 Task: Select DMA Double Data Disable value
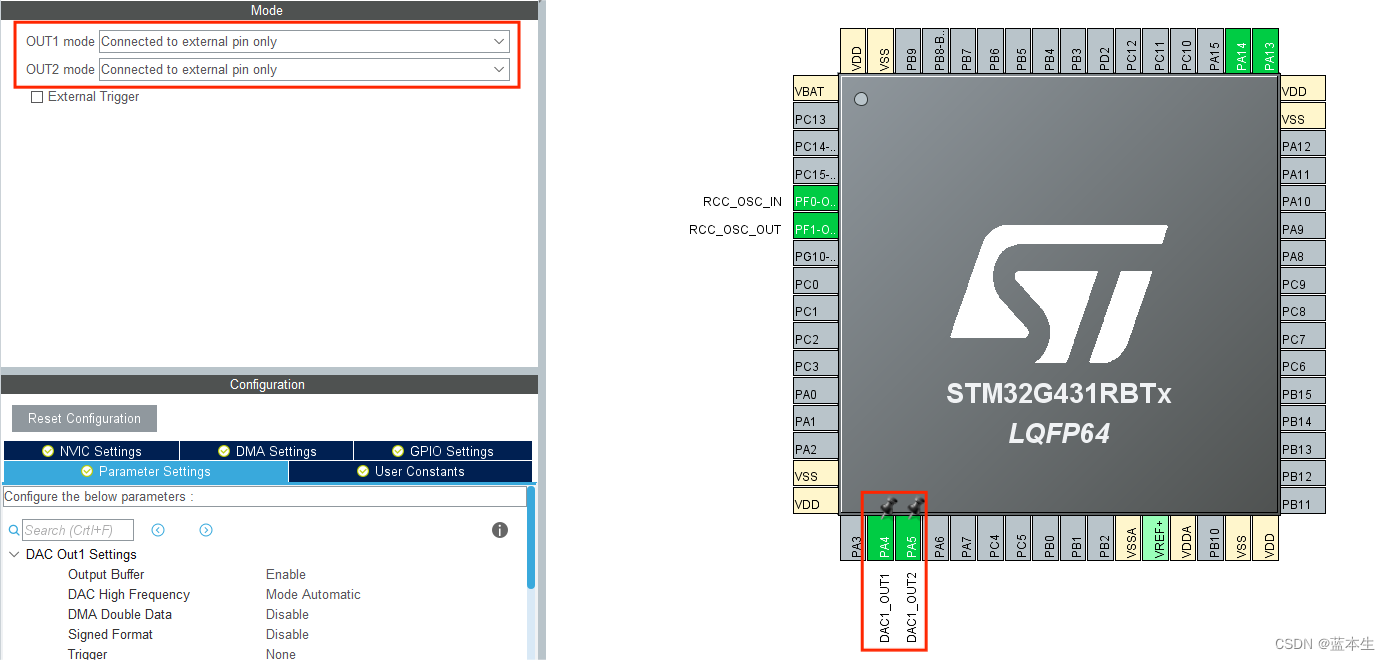[287, 614]
